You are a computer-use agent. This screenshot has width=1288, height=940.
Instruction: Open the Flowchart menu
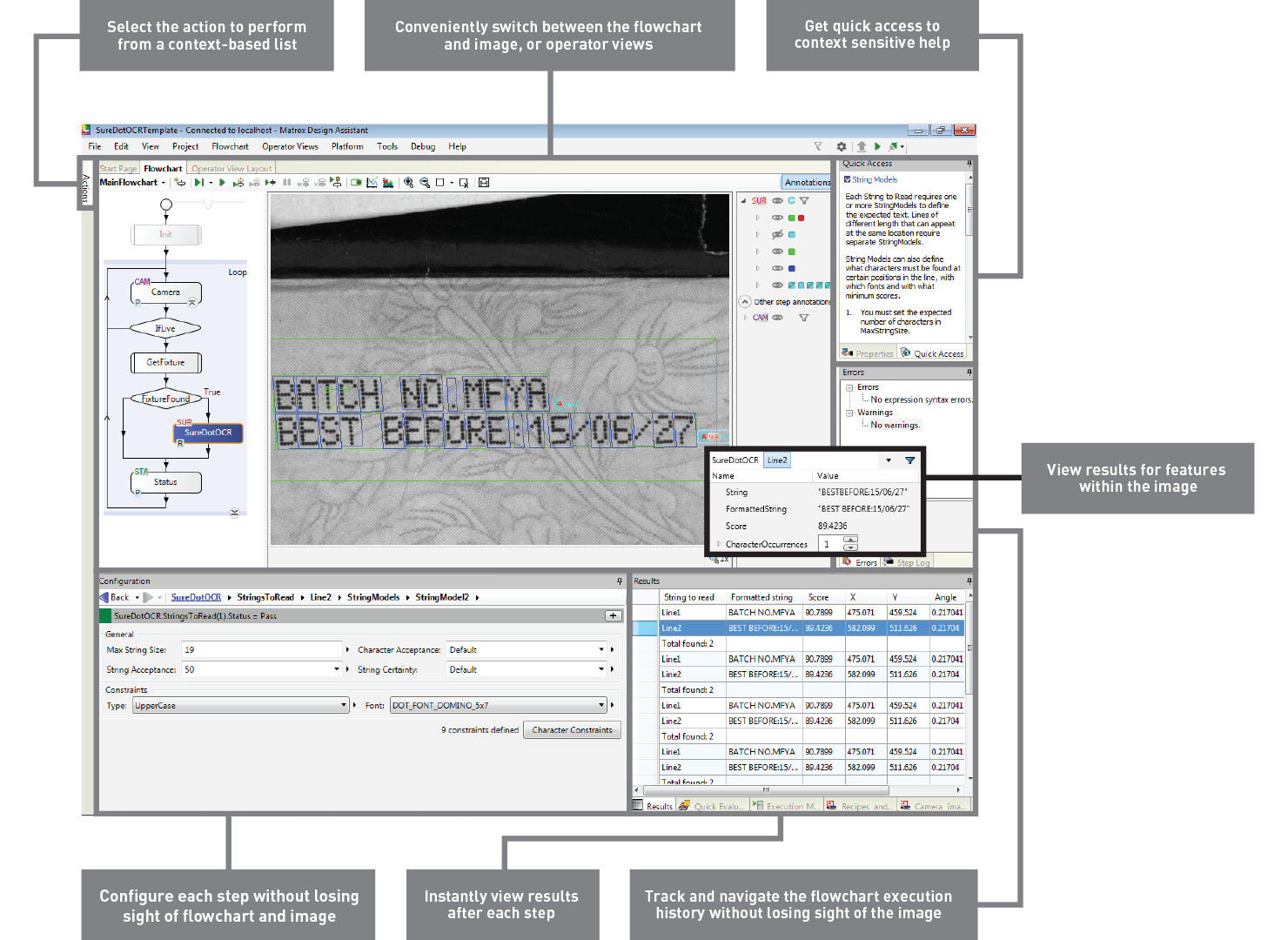(x=230, y=147)
